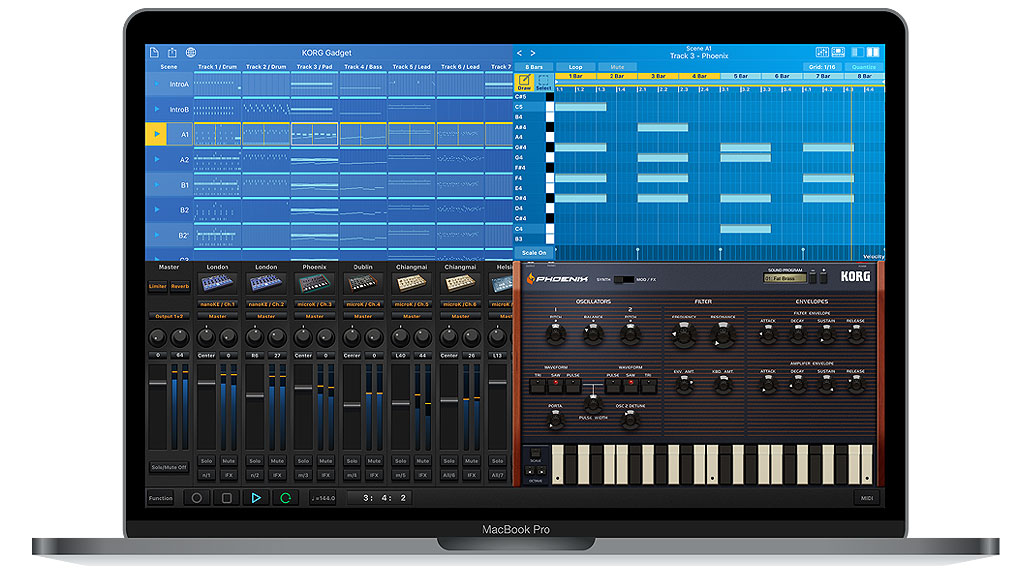
Task: Open the globe icon in the top bar
Action: point(191,52)
